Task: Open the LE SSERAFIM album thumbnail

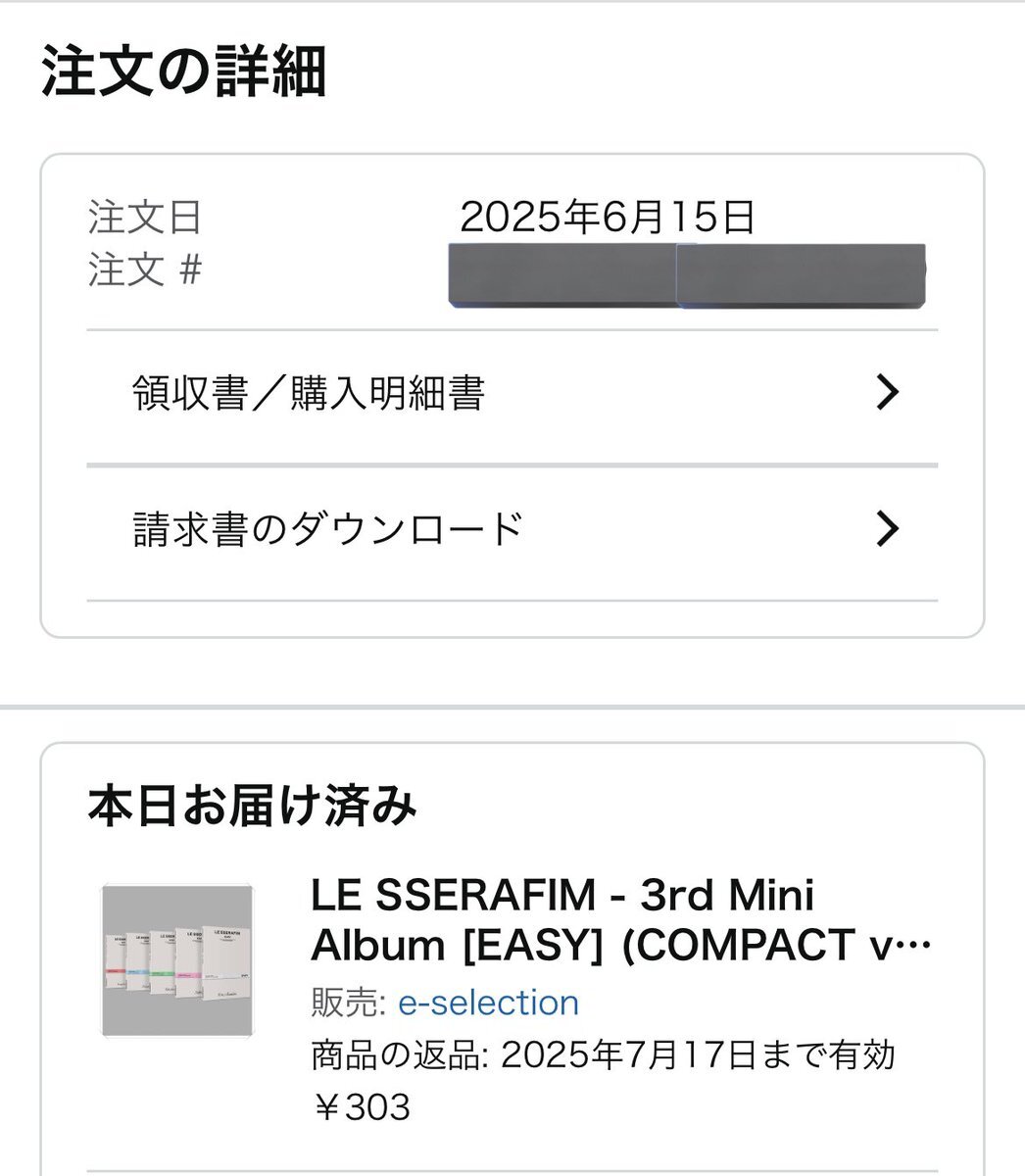Action: (177, 960)
